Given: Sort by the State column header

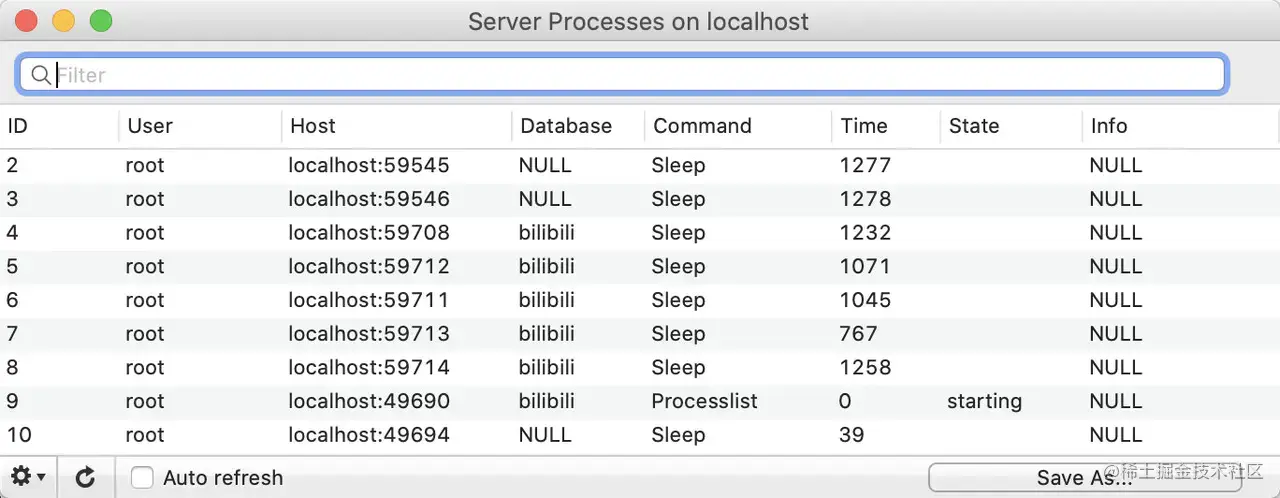Looking at the screenshot, I should tap(974, 126).
